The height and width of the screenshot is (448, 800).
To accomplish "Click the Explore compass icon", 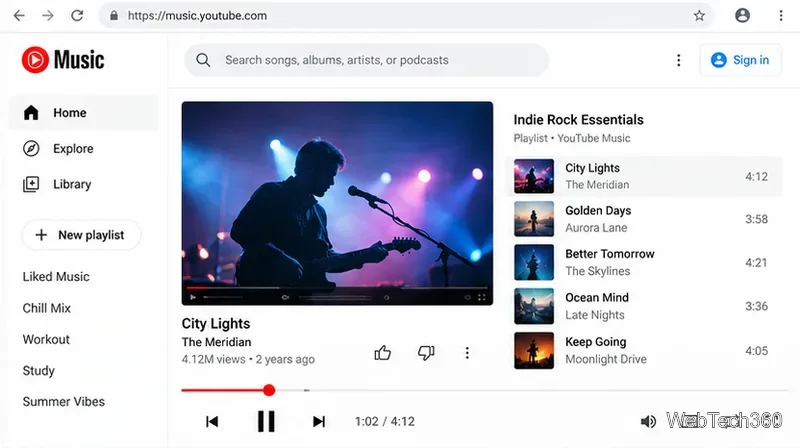I will (31, 148).
